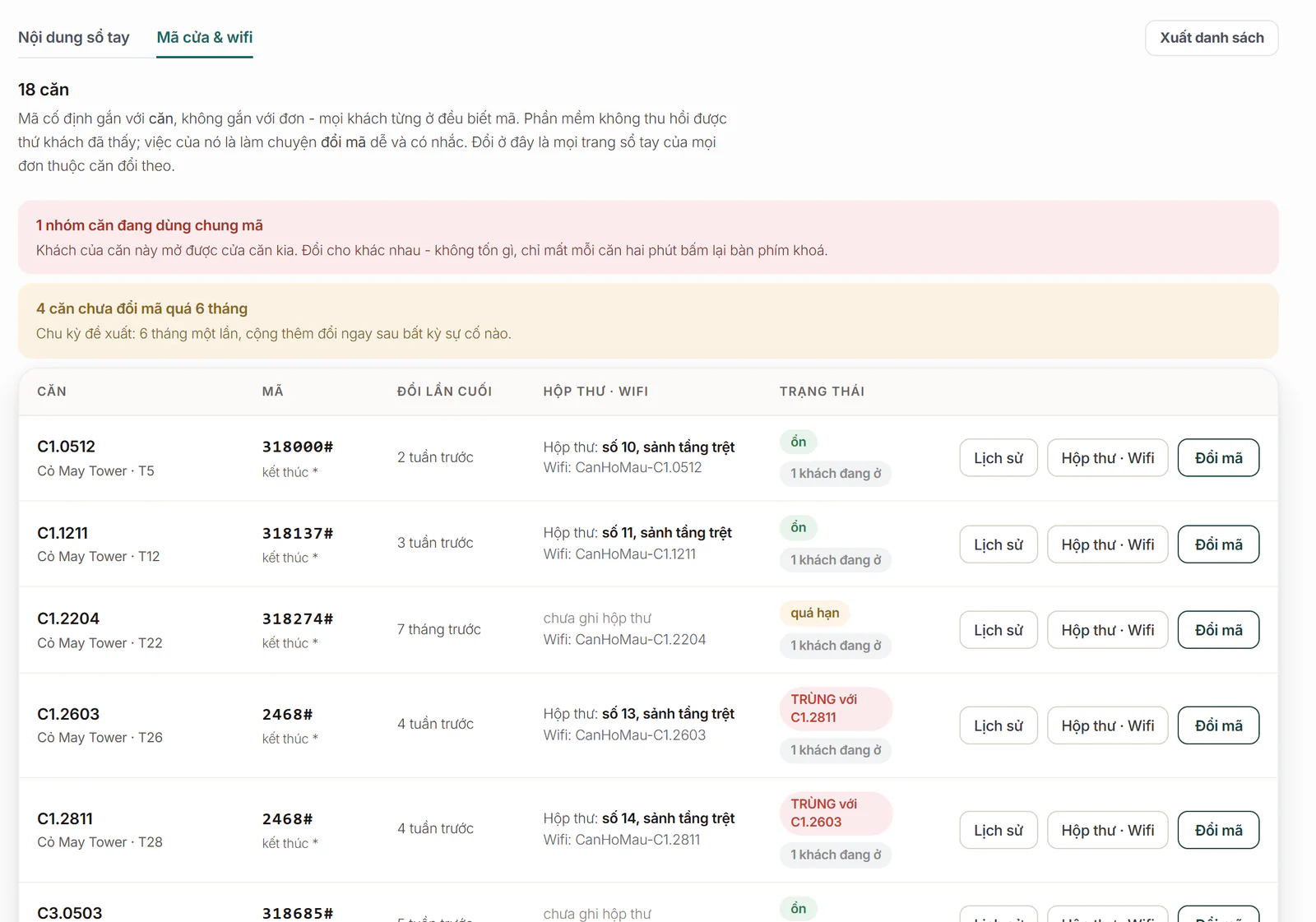Click unit name C3.0503
1316x922 pixels.
(x=70, y=913)
